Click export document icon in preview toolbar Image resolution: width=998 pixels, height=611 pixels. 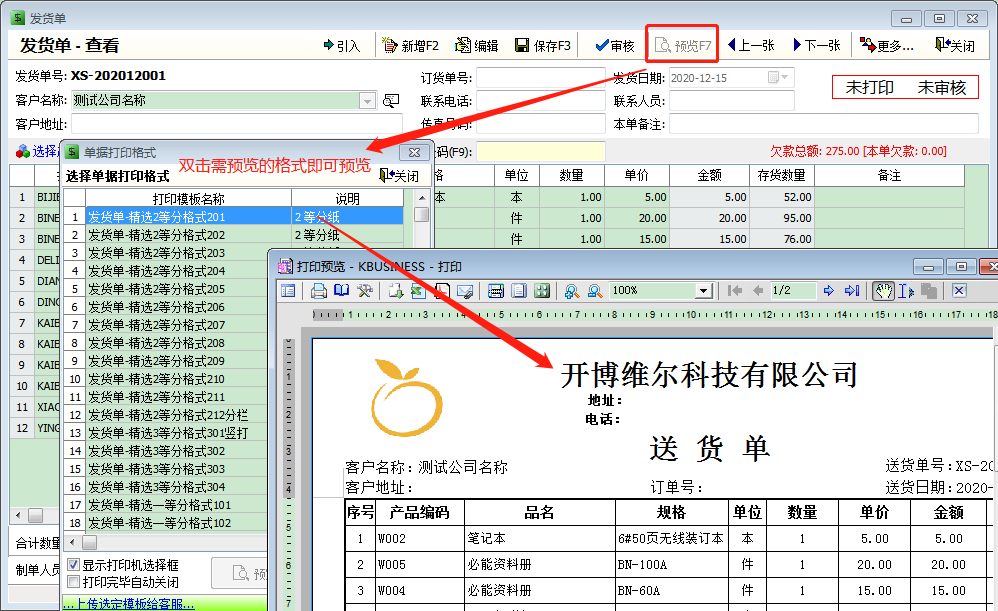point(396,291)
